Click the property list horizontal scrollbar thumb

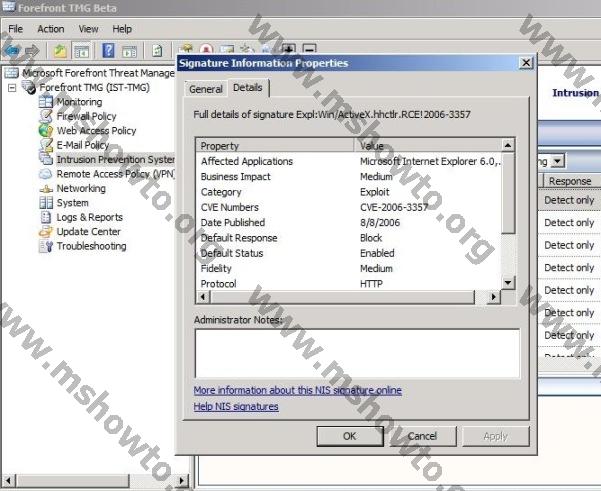[342, 297]
